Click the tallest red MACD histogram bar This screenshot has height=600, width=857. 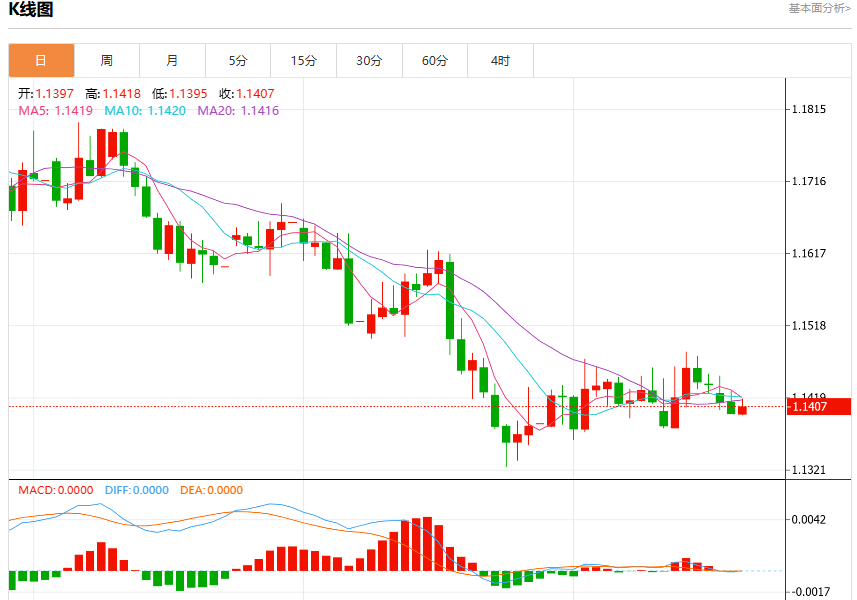pyautogui.click(x=427, y=544)
